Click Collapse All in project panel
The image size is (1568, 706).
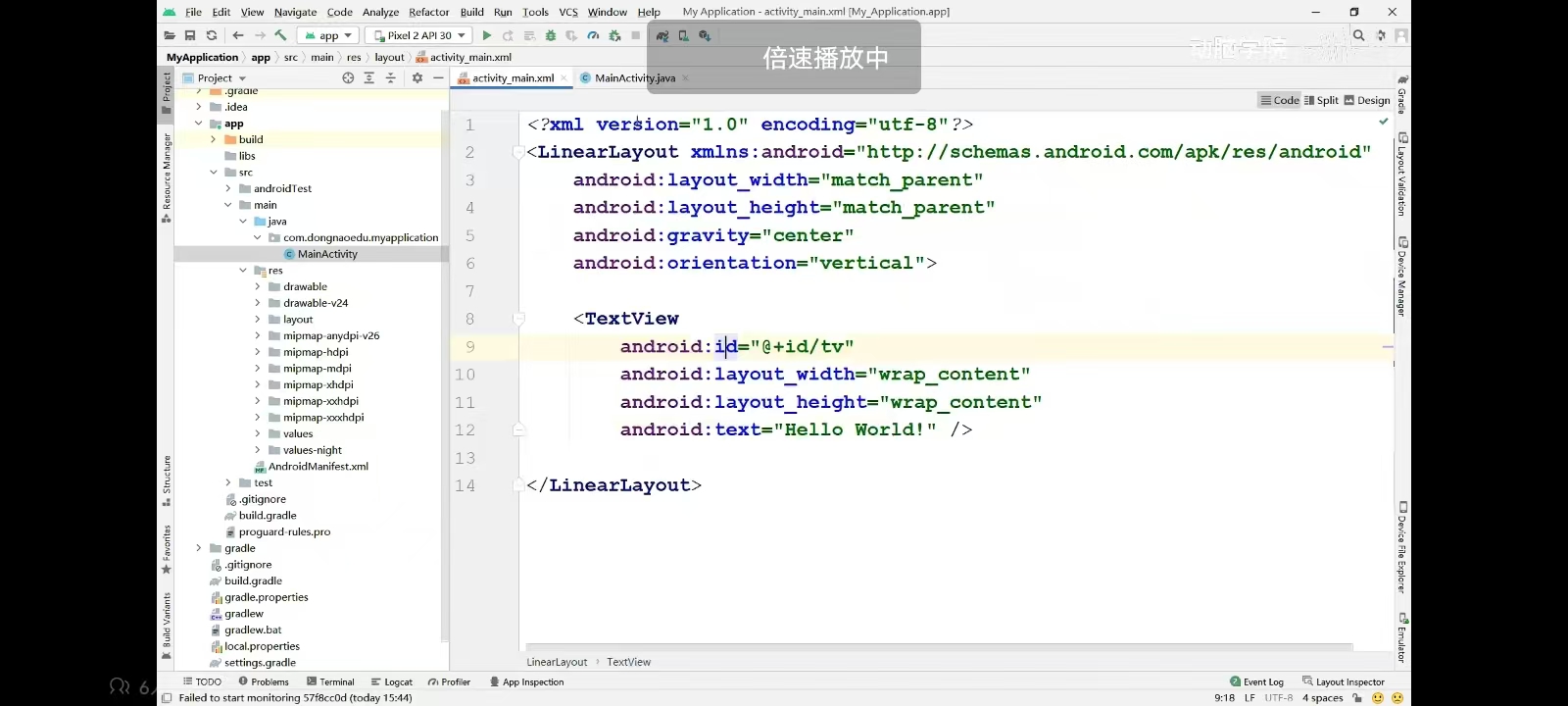tap(390, 77)
